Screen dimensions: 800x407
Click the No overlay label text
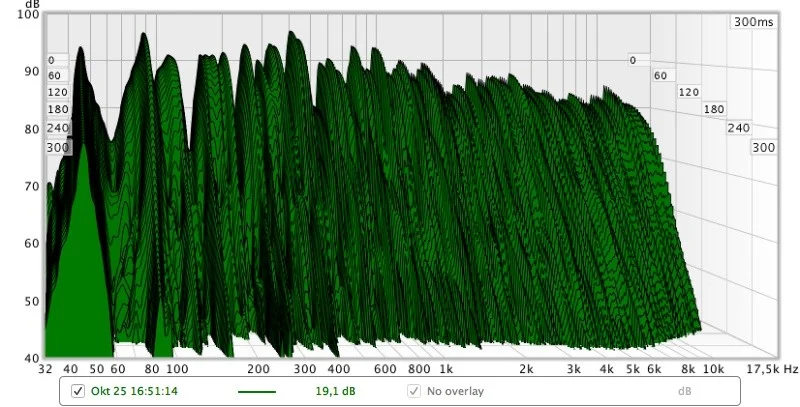tap(455, 391)
